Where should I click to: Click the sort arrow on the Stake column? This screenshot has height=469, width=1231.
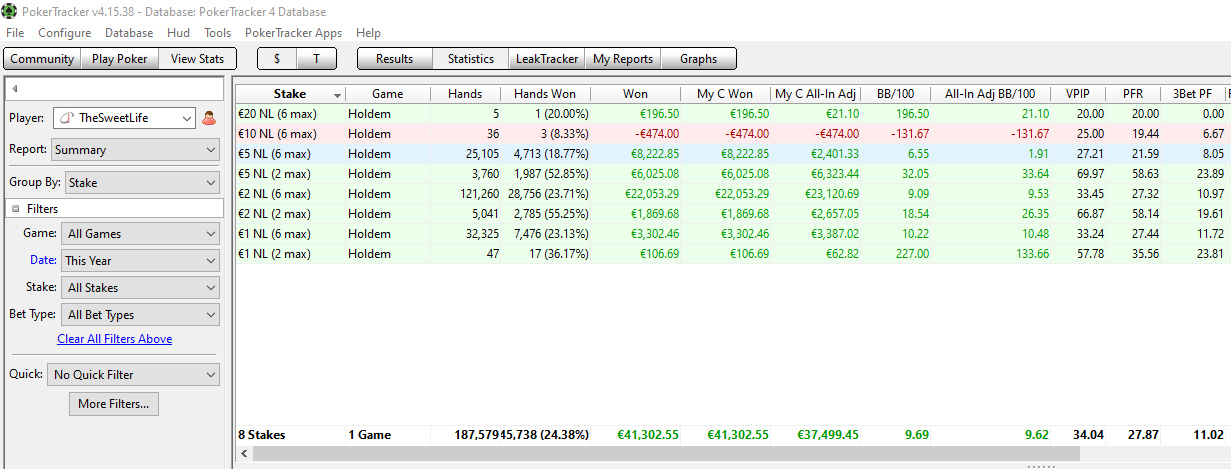(338, 94)
